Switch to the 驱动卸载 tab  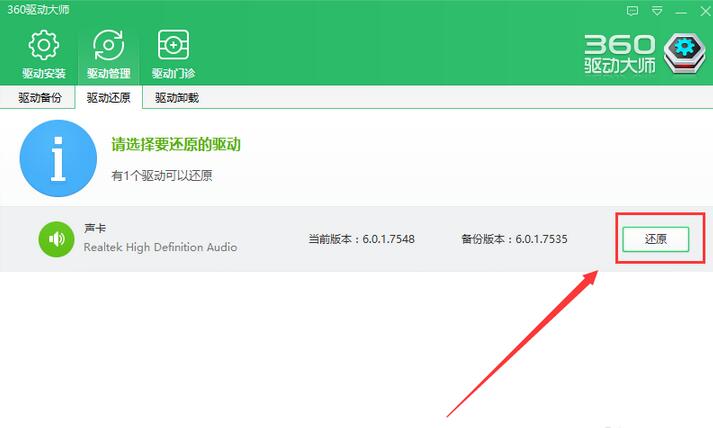coord(176,98)
